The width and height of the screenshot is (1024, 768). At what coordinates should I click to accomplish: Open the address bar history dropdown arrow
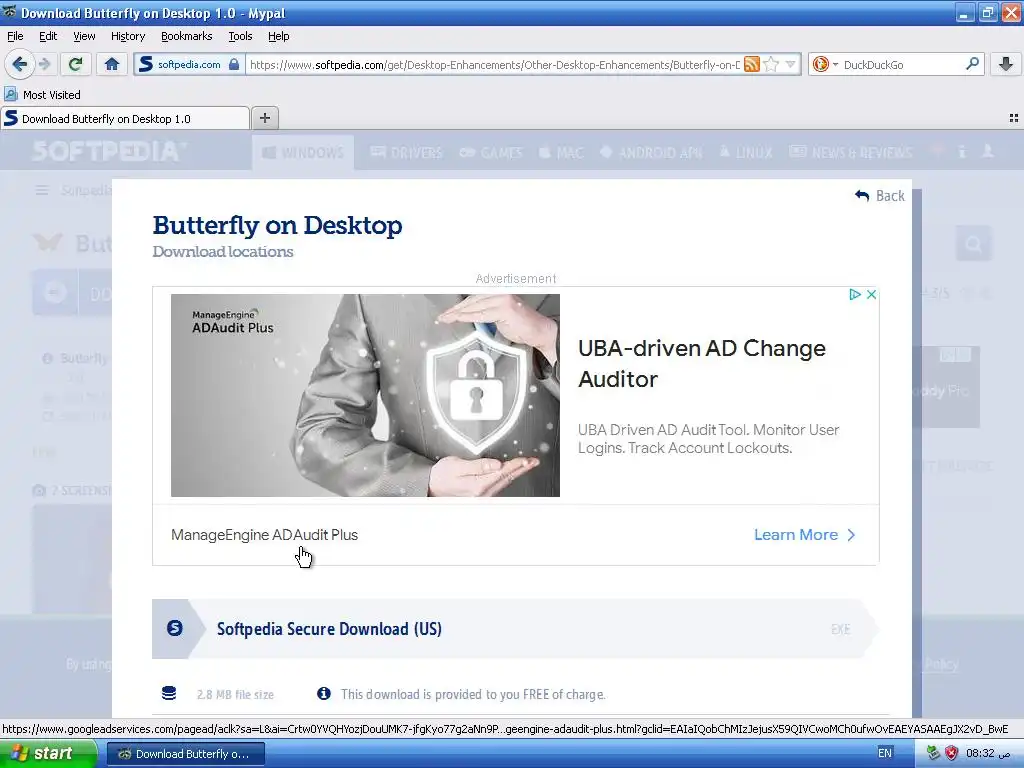[790, 64]
